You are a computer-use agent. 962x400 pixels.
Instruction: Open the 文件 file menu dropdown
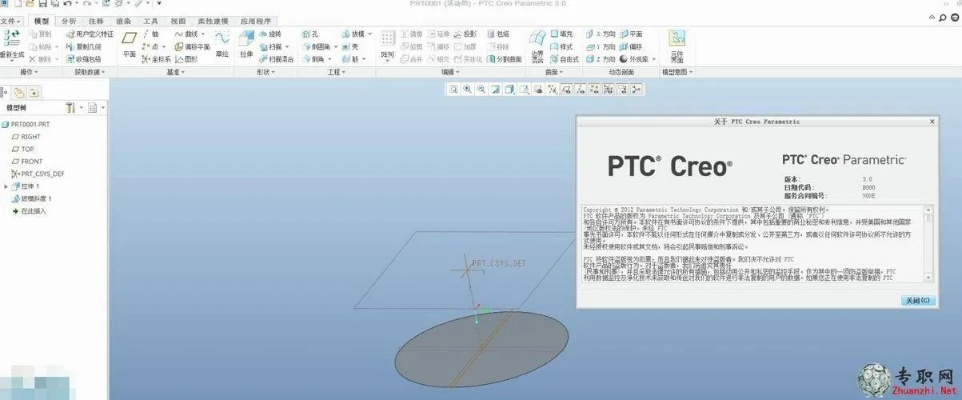tap(11, 20)
